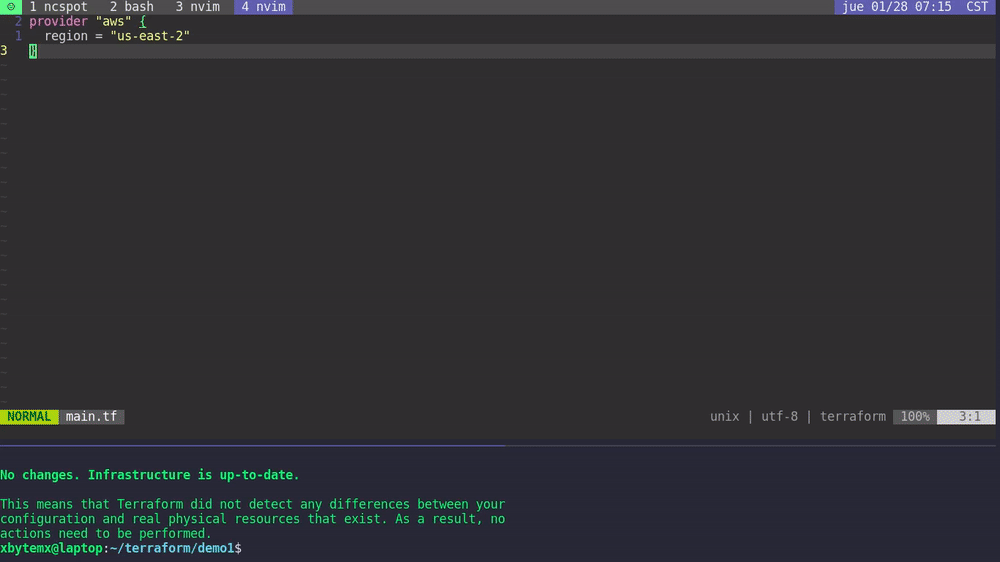Click the CST timezone label
The image size is (1000, 562).
976,7
